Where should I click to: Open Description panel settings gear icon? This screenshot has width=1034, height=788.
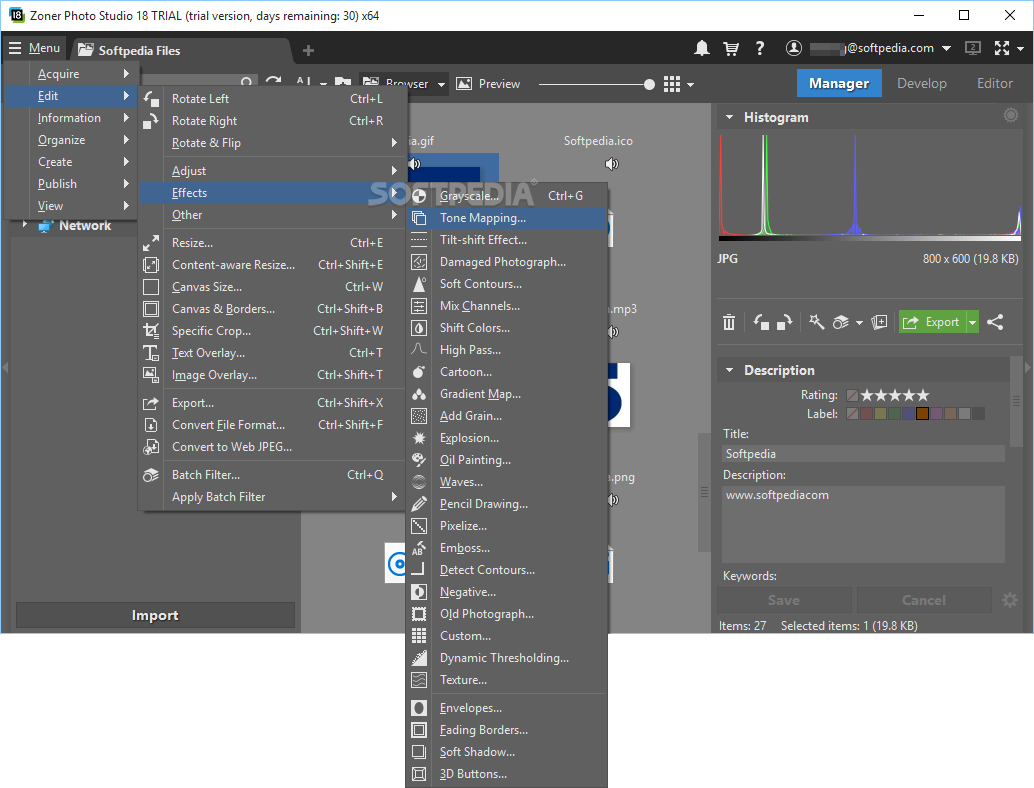point(1010,600)
